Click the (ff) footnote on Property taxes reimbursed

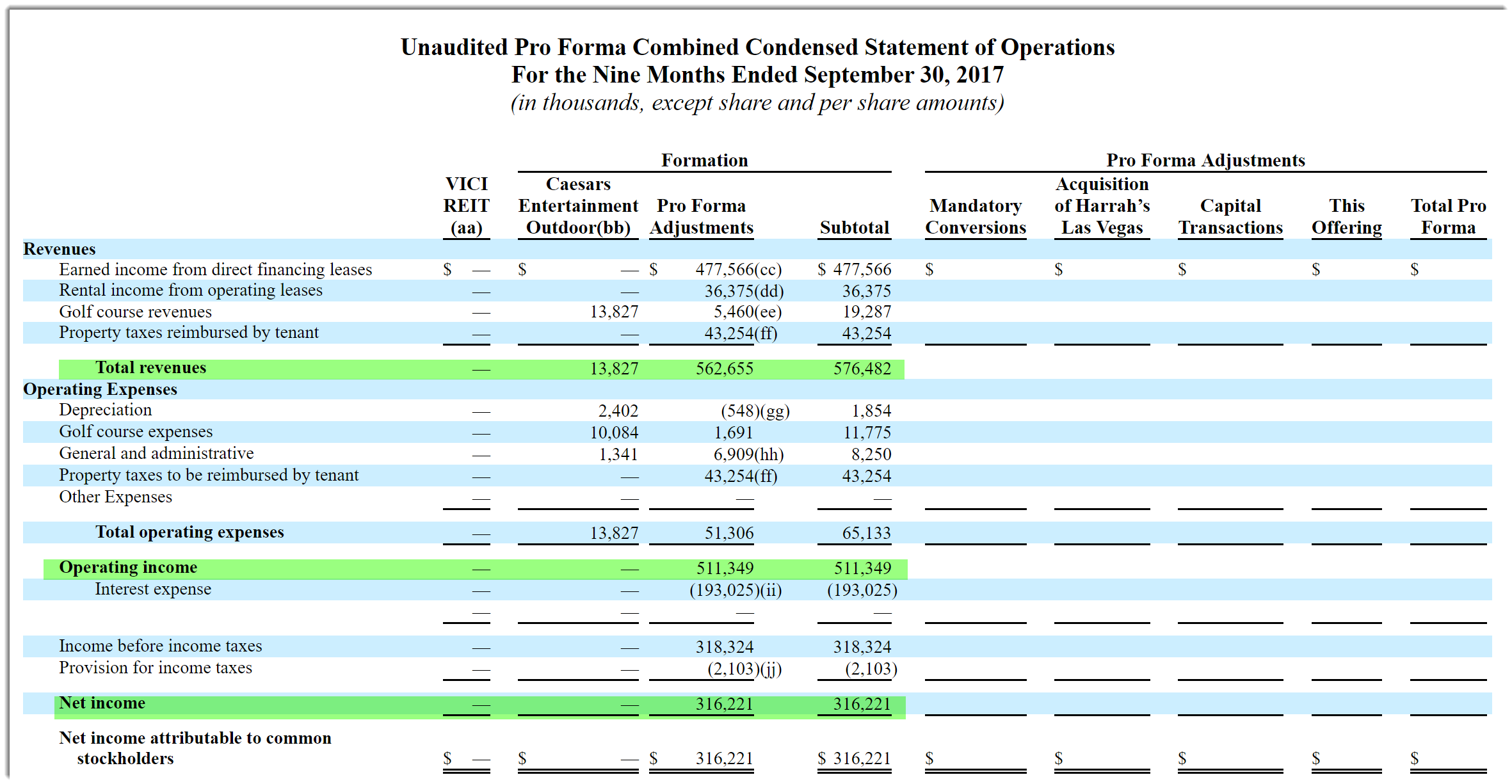[x=766, y=333]
